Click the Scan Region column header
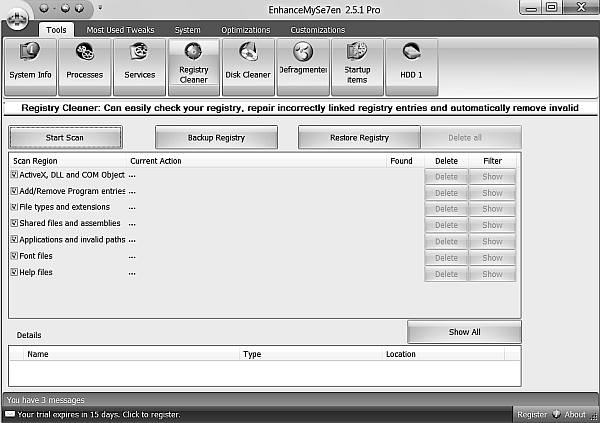This screenshot has width=600, height=423. (x=68, y=161)
